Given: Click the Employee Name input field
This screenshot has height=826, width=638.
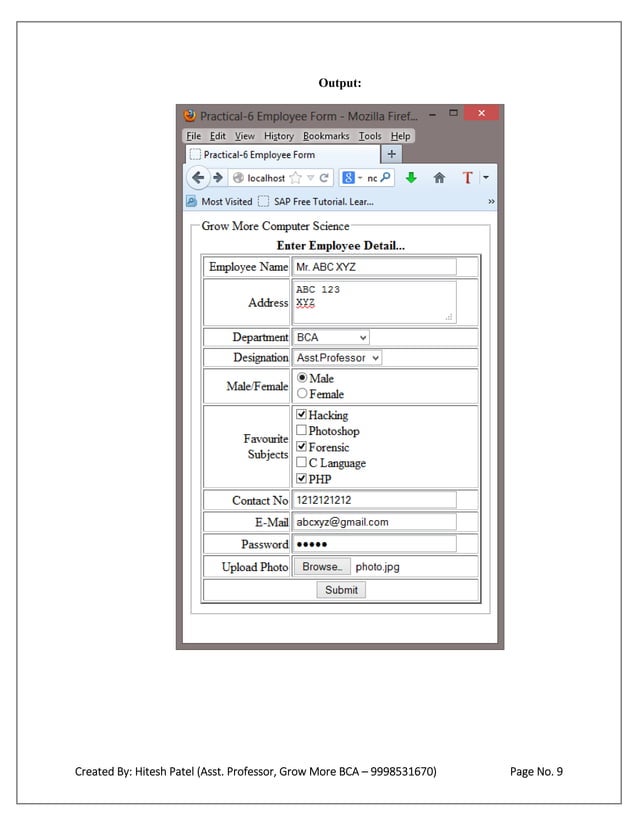Looking at the screenshot, I should coord(374,267).
